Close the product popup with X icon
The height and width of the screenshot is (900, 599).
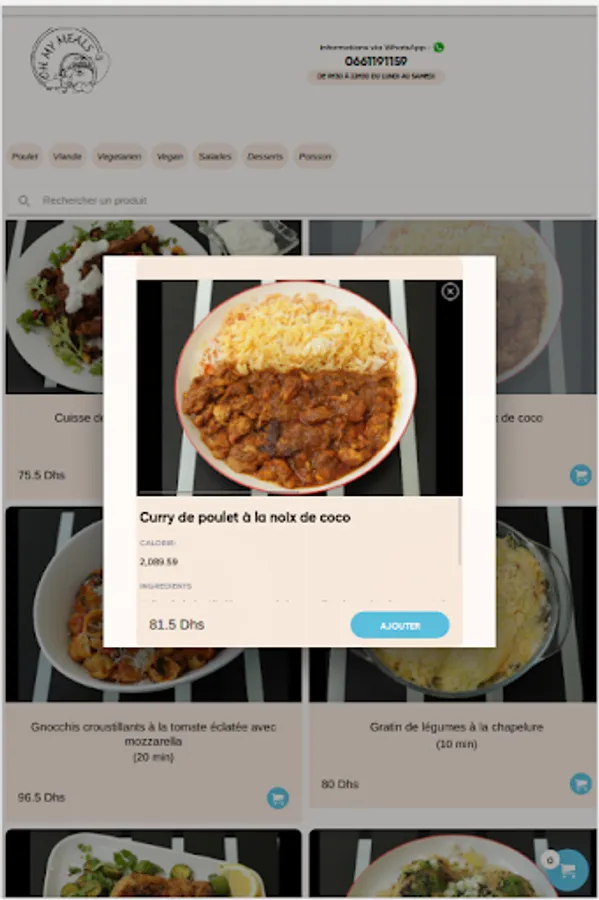(450, 292)
